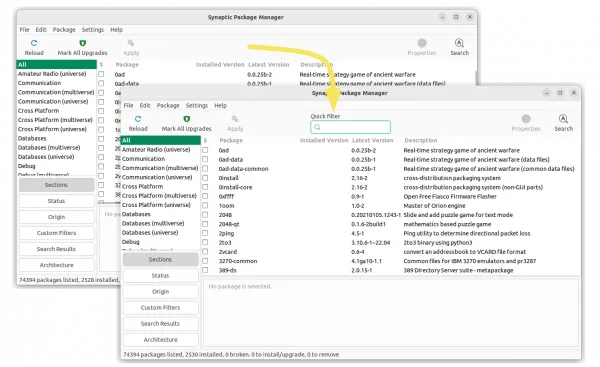Click magnifier icon inside Quick filter box

click(317, 127)
